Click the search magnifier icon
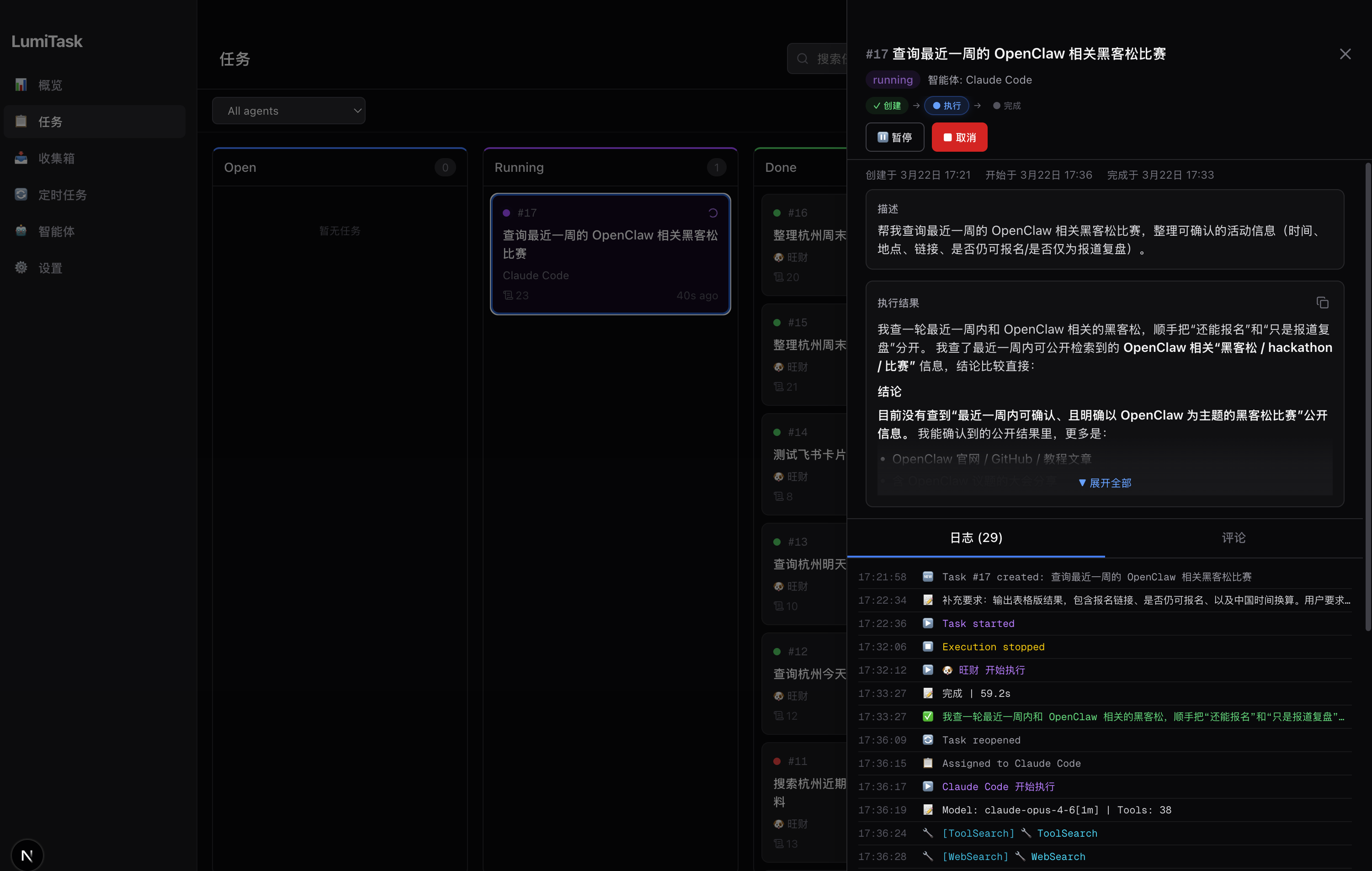The width and height of the screenshot is (1372, 871). [x=802, y=58]
